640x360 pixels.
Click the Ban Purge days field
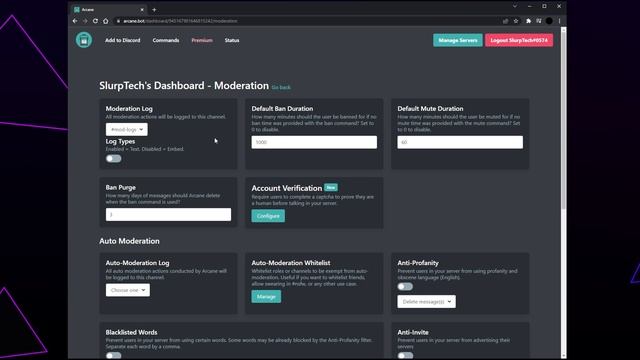coord(168,215)
